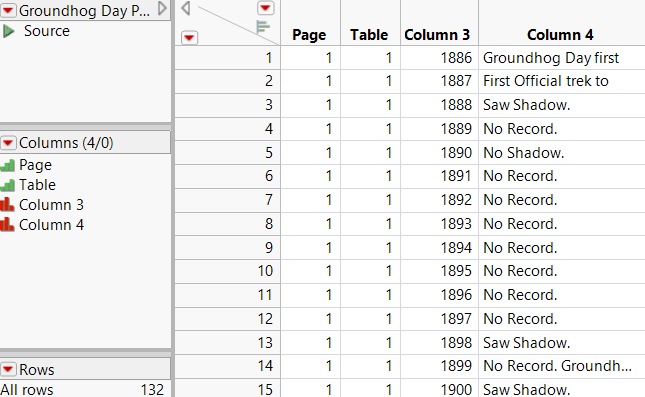Open the row options red triangle in grid corner
Image resolution: width=645 pixels, height=397 pixels.
[x=189, y=38]
